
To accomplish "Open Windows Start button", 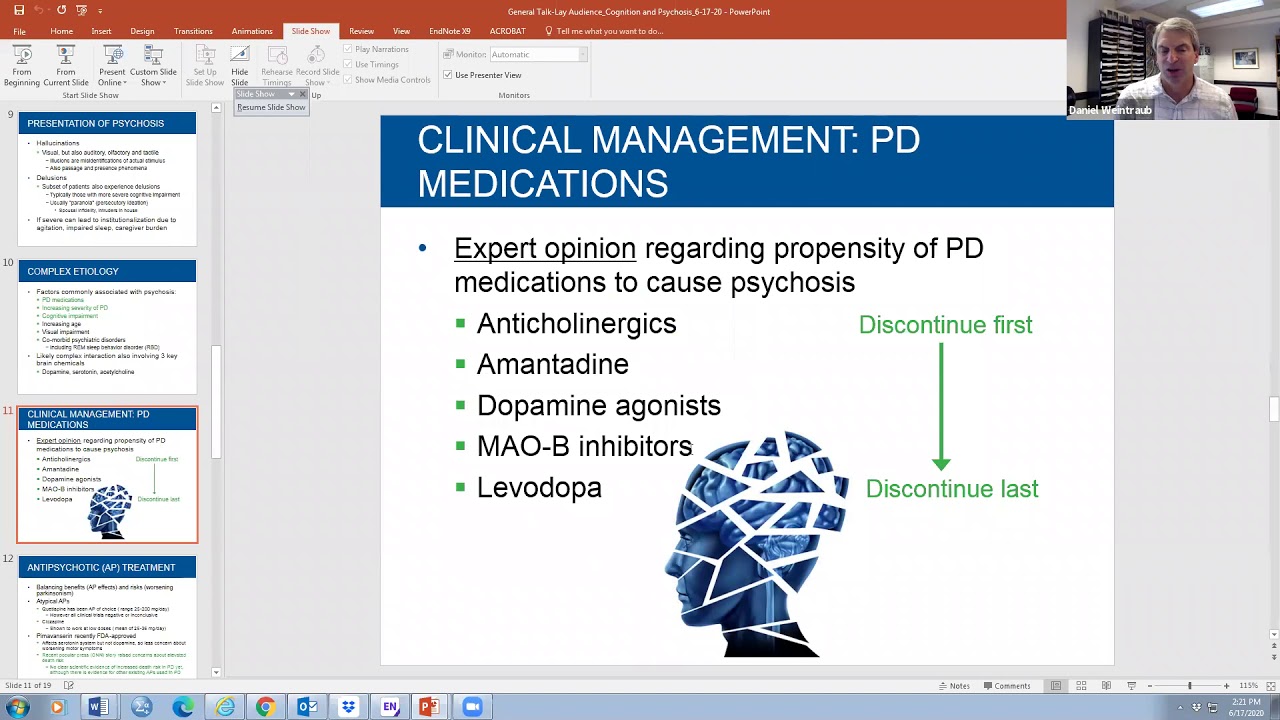I will pos(17,707).
